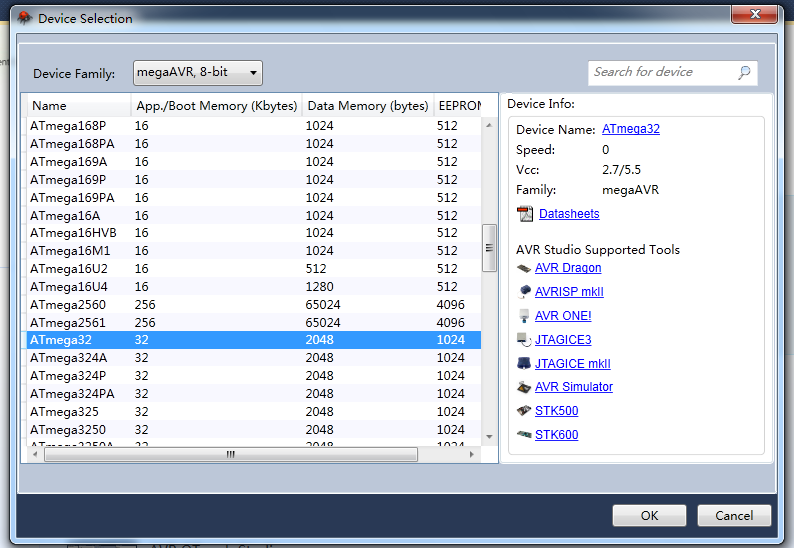Screen dimensions: 794x548
Task: Click the horizontal scrollbar left arrow
Action: pos(35,454)
